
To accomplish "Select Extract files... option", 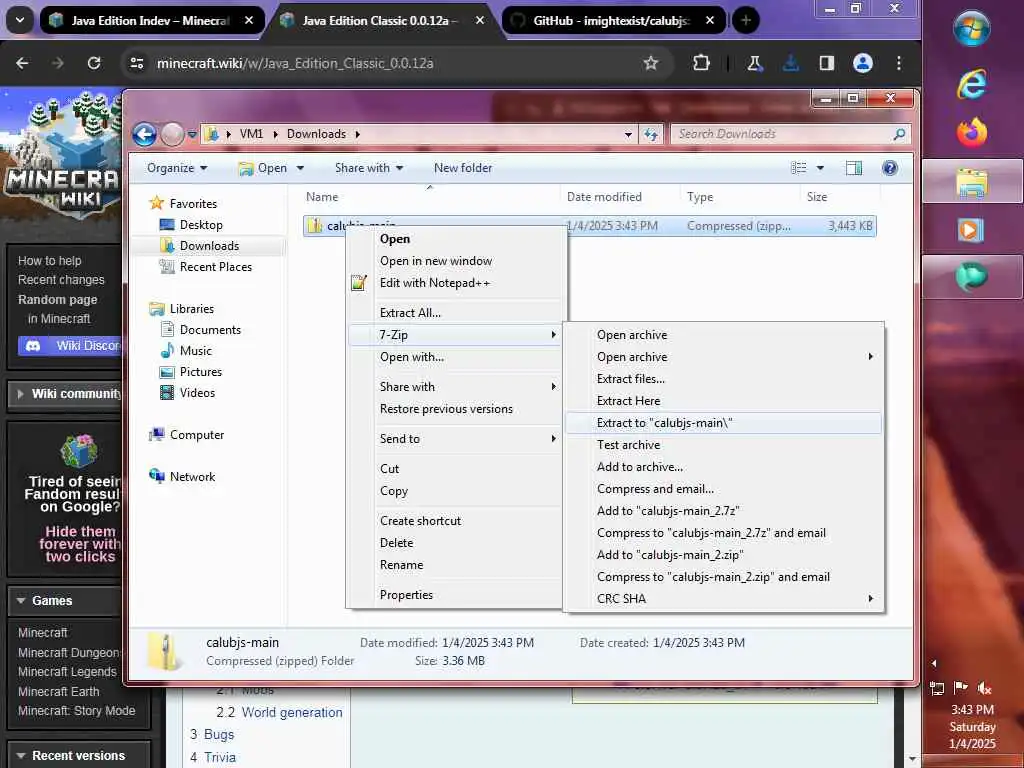I will coord(722,379).
